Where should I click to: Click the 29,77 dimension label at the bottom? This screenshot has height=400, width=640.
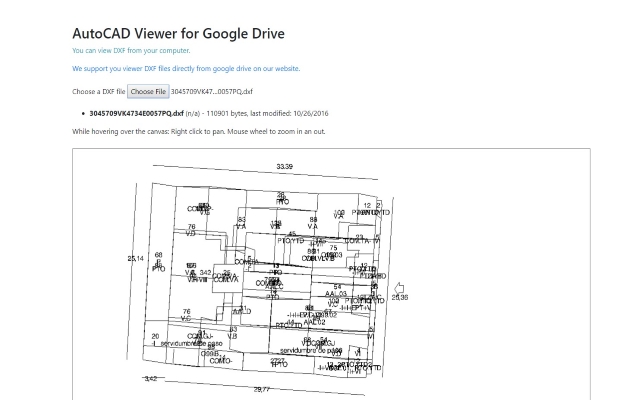pos(261,389)
